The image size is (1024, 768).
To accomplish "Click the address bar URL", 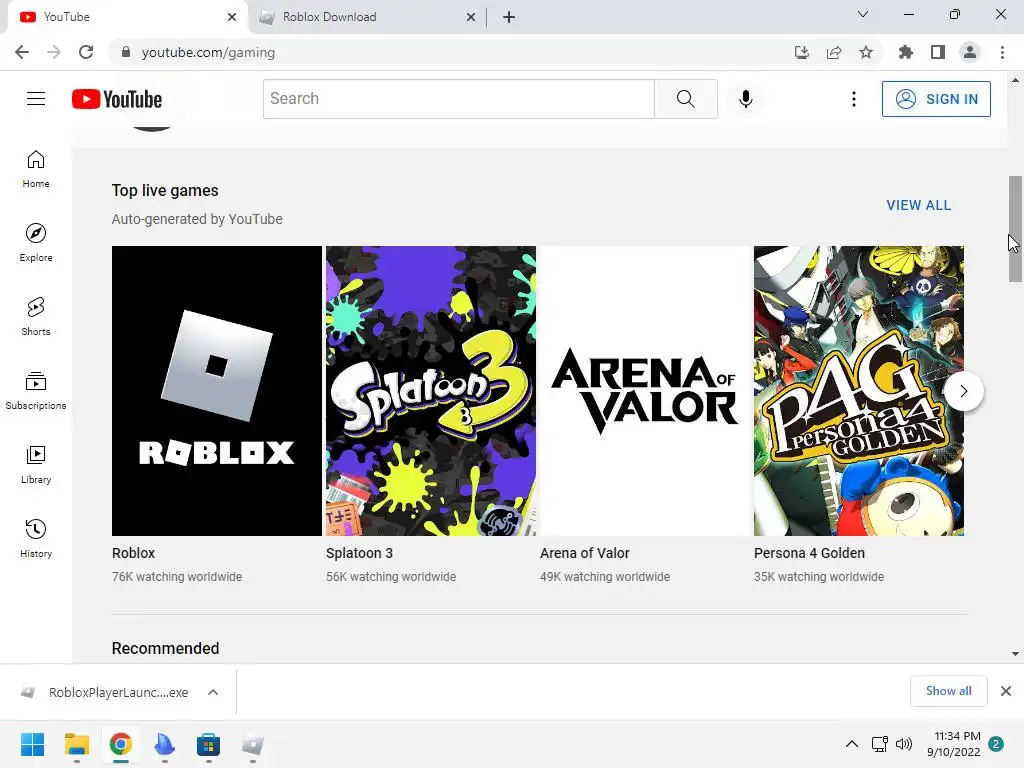I will [208, 52].
